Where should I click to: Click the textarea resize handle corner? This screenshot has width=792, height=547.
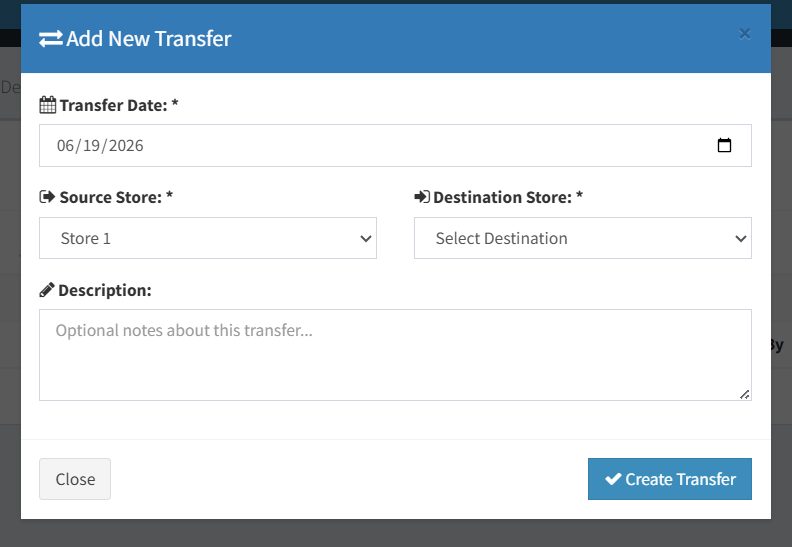click(x=745, y=394)
